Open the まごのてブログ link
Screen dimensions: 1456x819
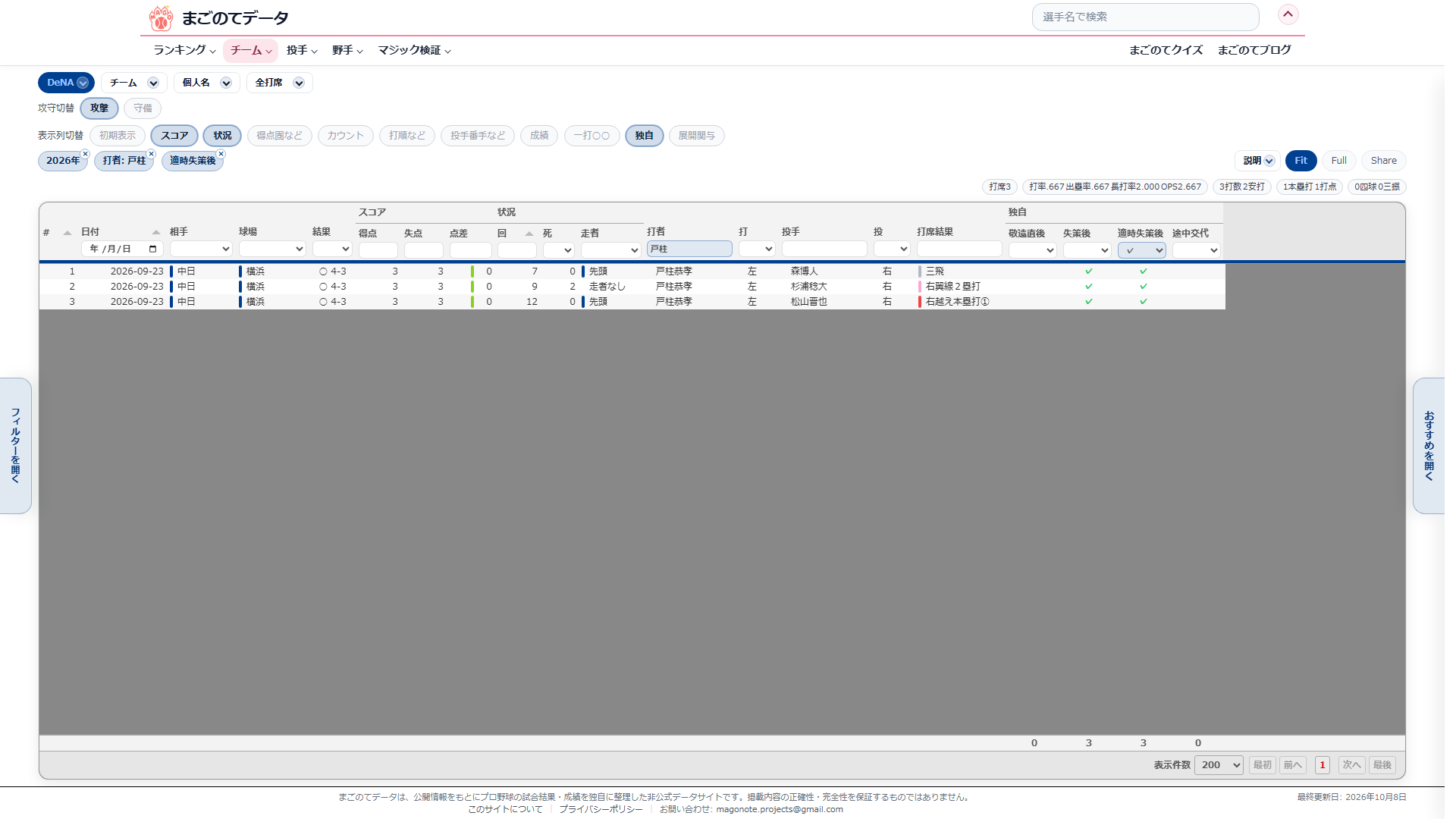[x=1254, y=50]
